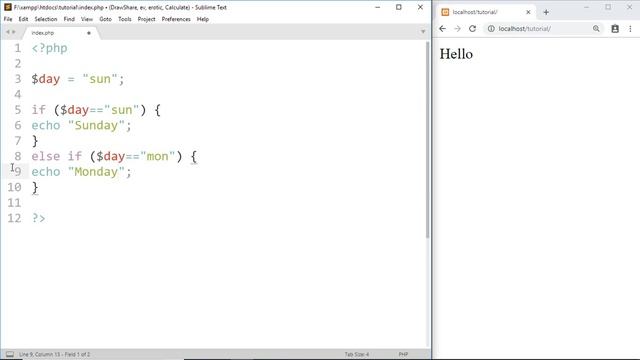
Task: Maximize the Sublime Text window
Action: [399, 7]
